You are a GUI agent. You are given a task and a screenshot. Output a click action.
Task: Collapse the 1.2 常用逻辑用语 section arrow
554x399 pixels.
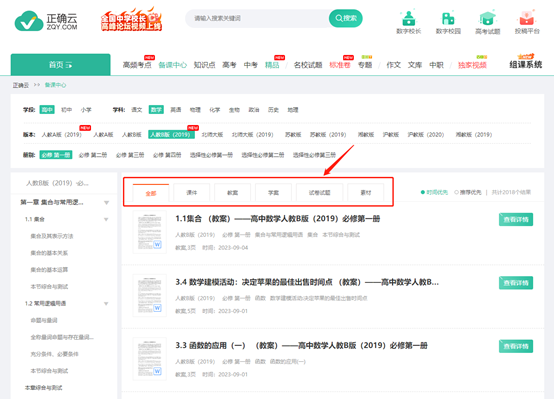click(106, 304)
